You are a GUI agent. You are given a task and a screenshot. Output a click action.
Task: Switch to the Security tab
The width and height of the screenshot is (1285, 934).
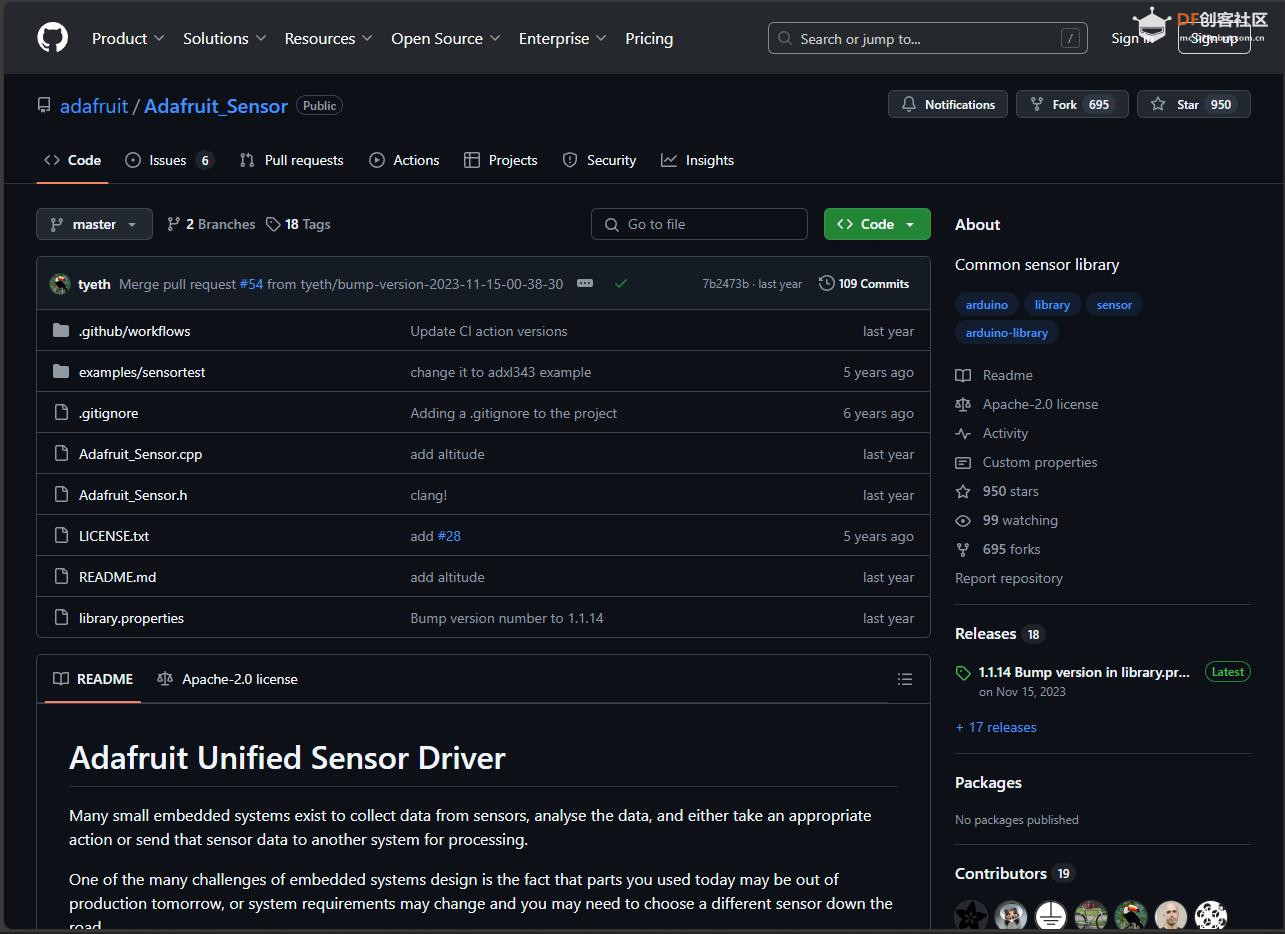click(x=599, y=160)
